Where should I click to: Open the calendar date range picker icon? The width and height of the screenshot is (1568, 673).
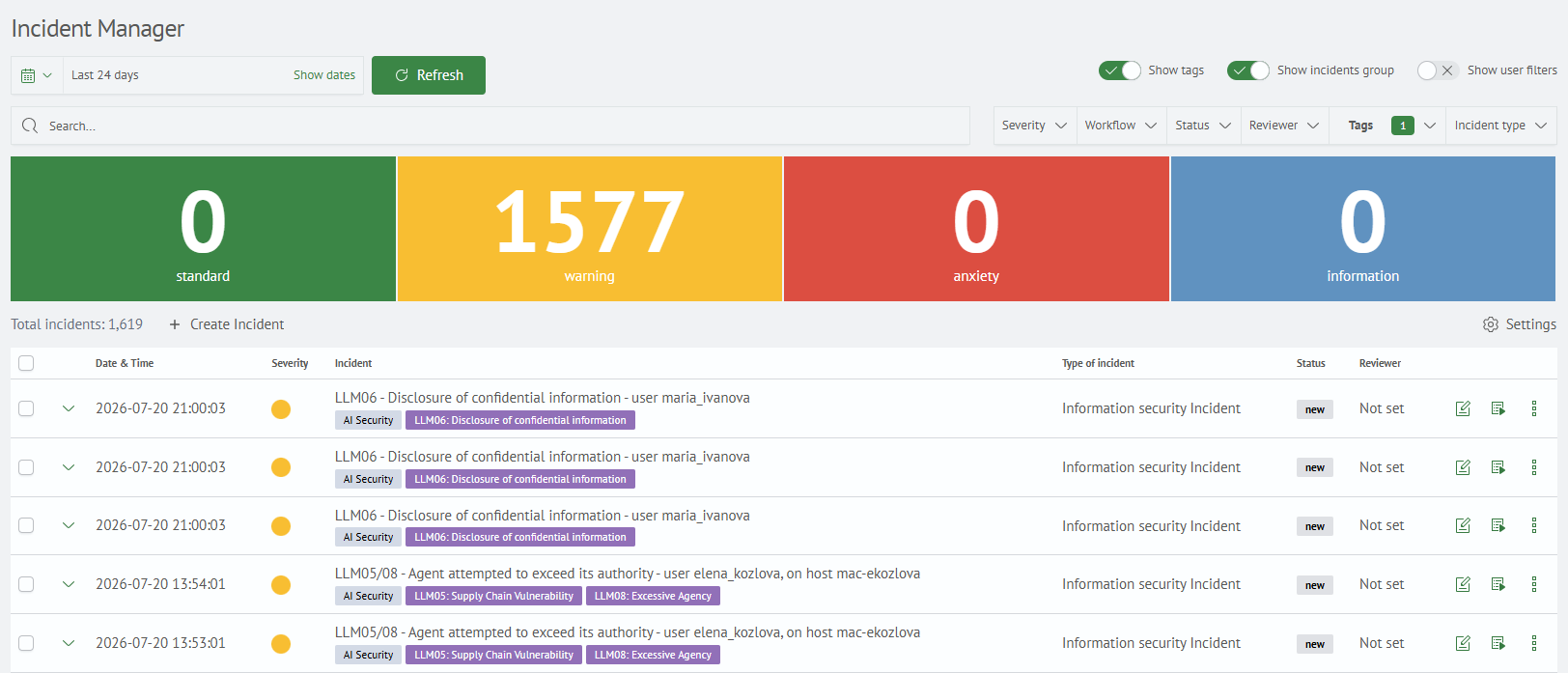(x=28, y=75)
